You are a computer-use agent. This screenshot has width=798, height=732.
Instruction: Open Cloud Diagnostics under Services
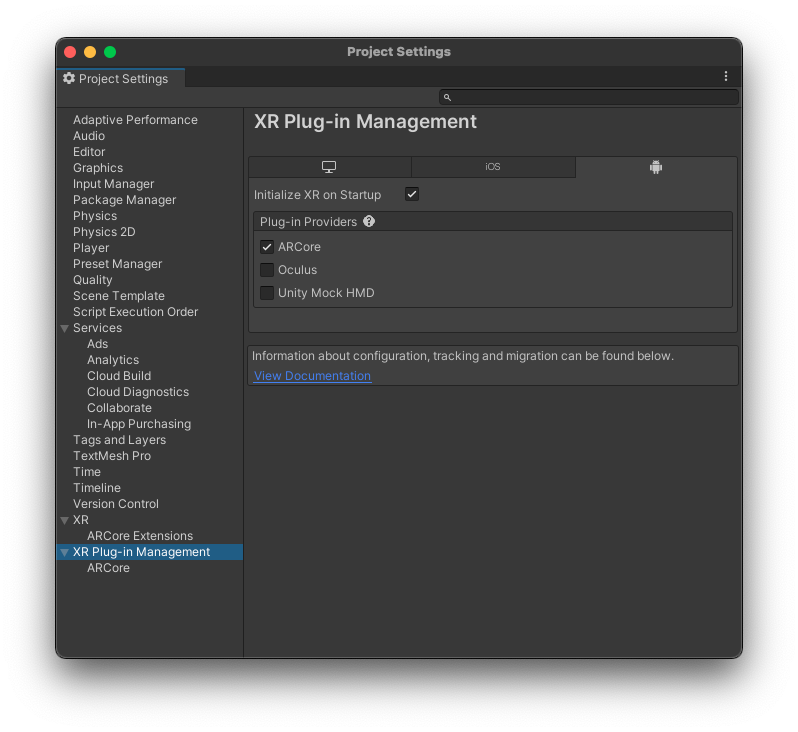point(138,392)
